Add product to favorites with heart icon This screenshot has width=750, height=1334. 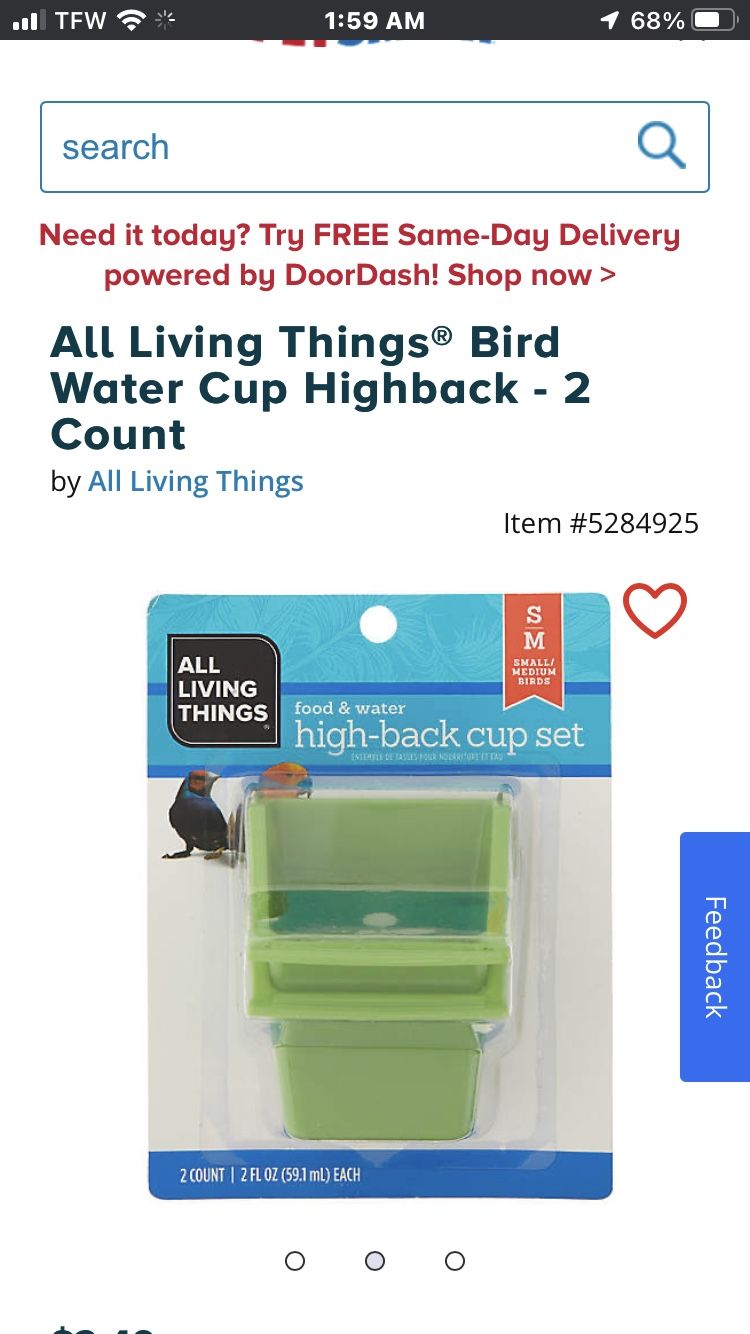click(655, 610)
